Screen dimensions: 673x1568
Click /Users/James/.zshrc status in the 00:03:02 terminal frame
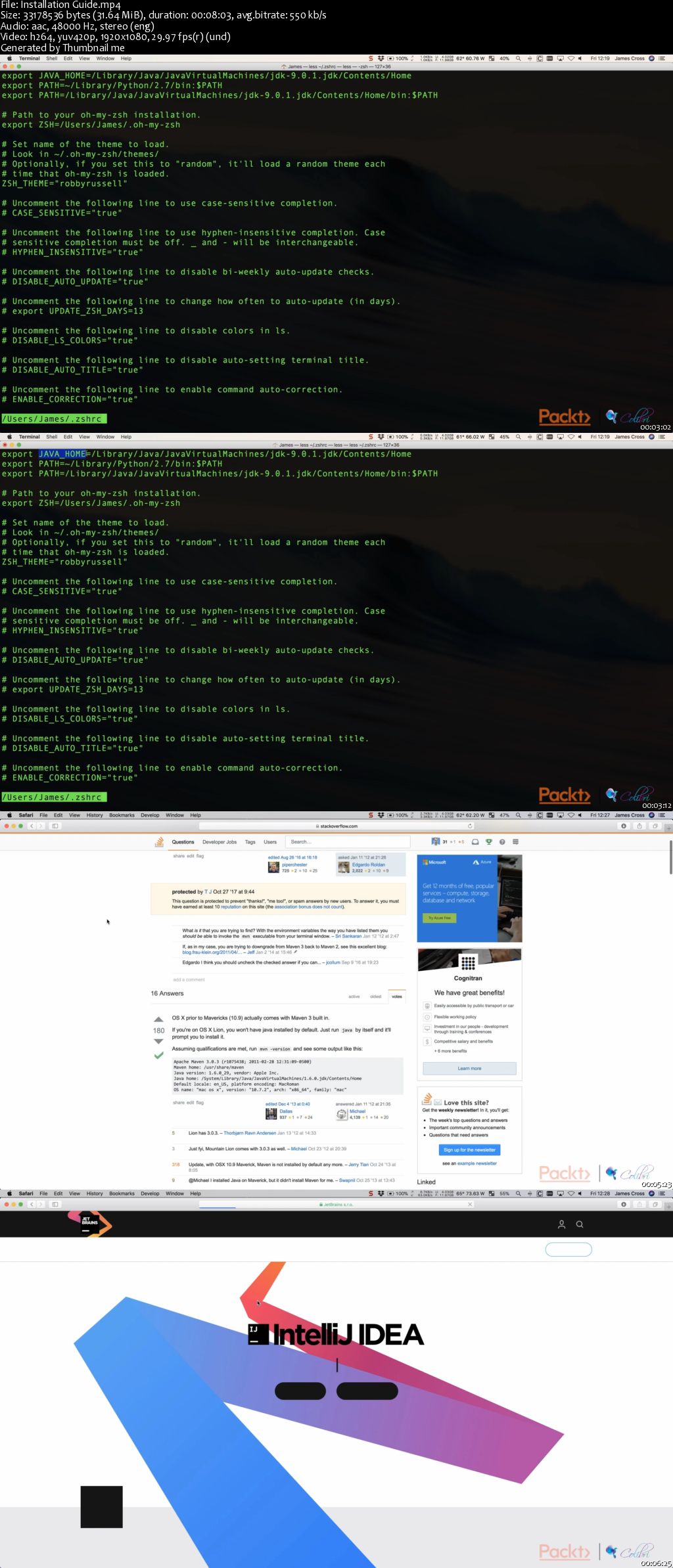pyautogui.click(x=54, y=418)
